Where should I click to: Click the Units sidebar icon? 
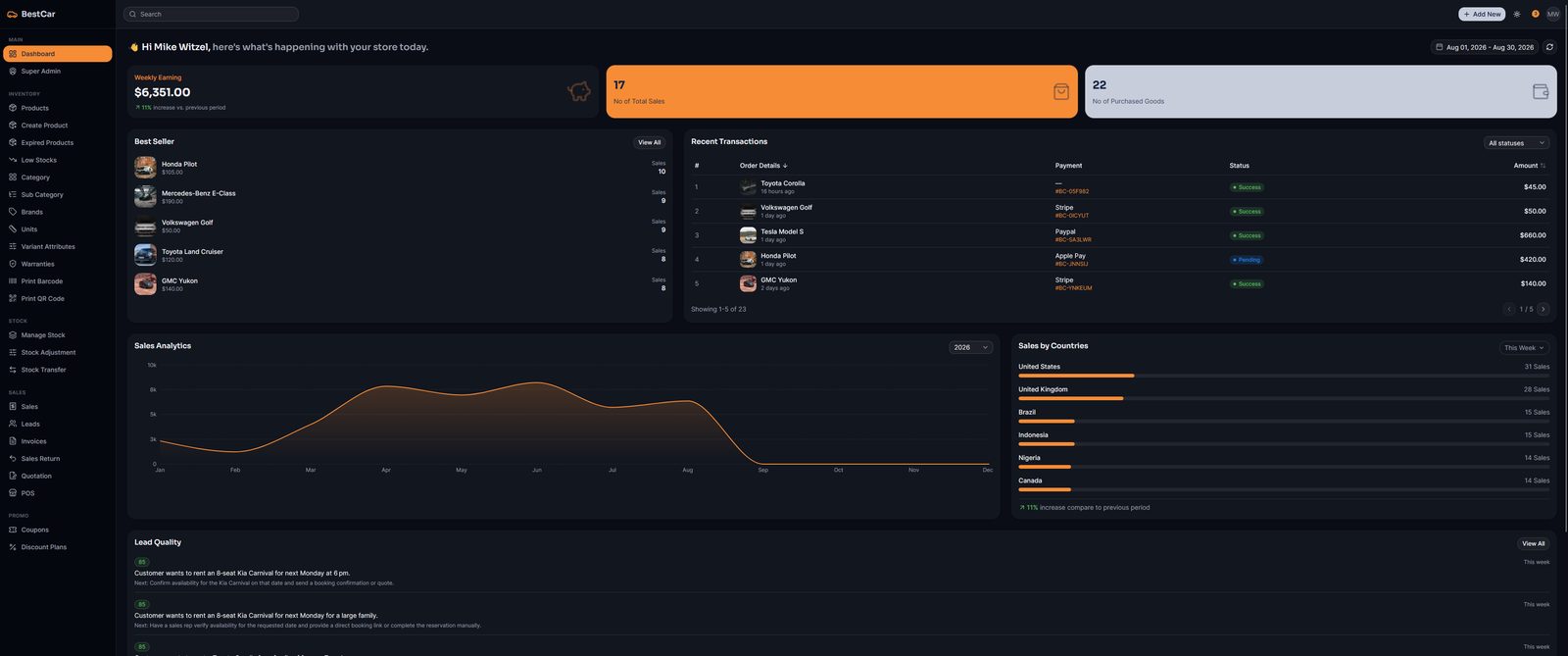[x=13, y=229]
